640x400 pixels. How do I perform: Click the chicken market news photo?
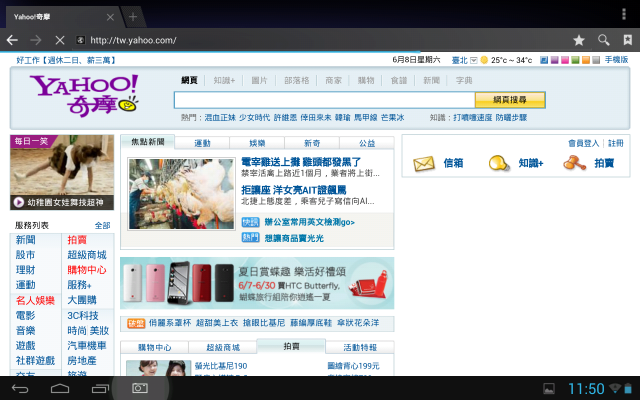182,194
